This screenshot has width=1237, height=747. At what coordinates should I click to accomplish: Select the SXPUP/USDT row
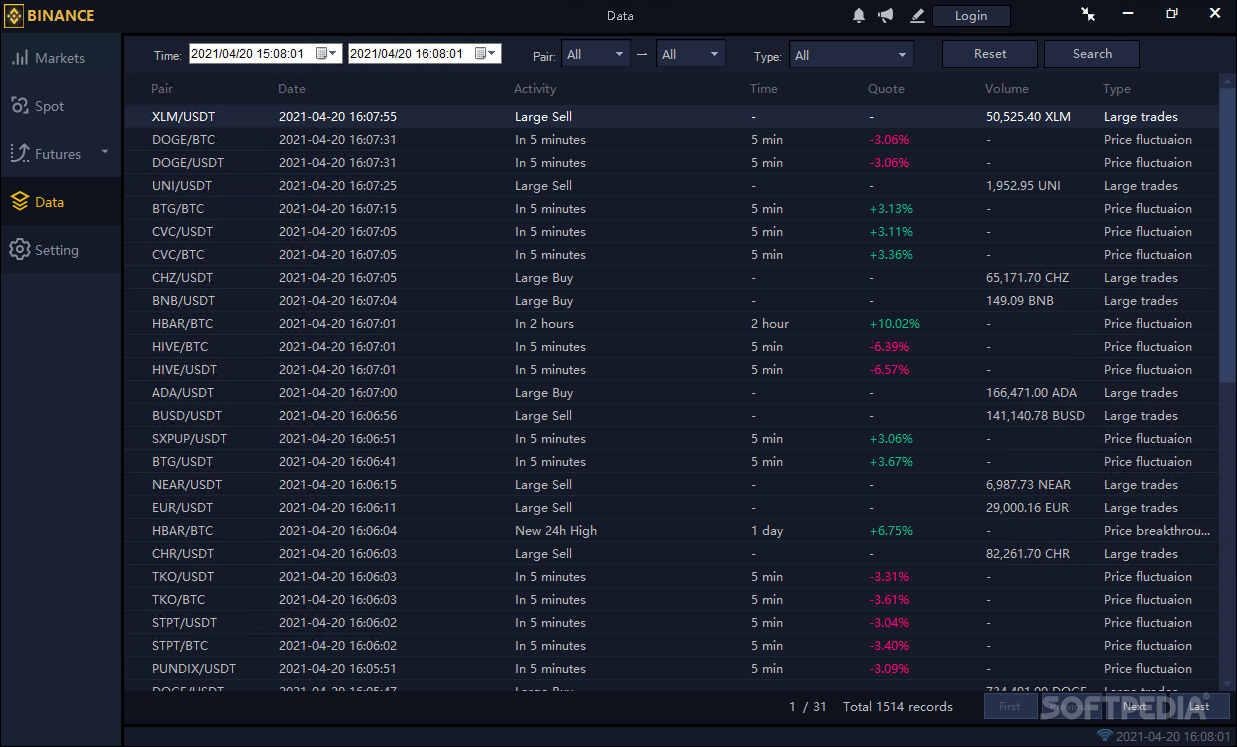(x=671, y=439)
